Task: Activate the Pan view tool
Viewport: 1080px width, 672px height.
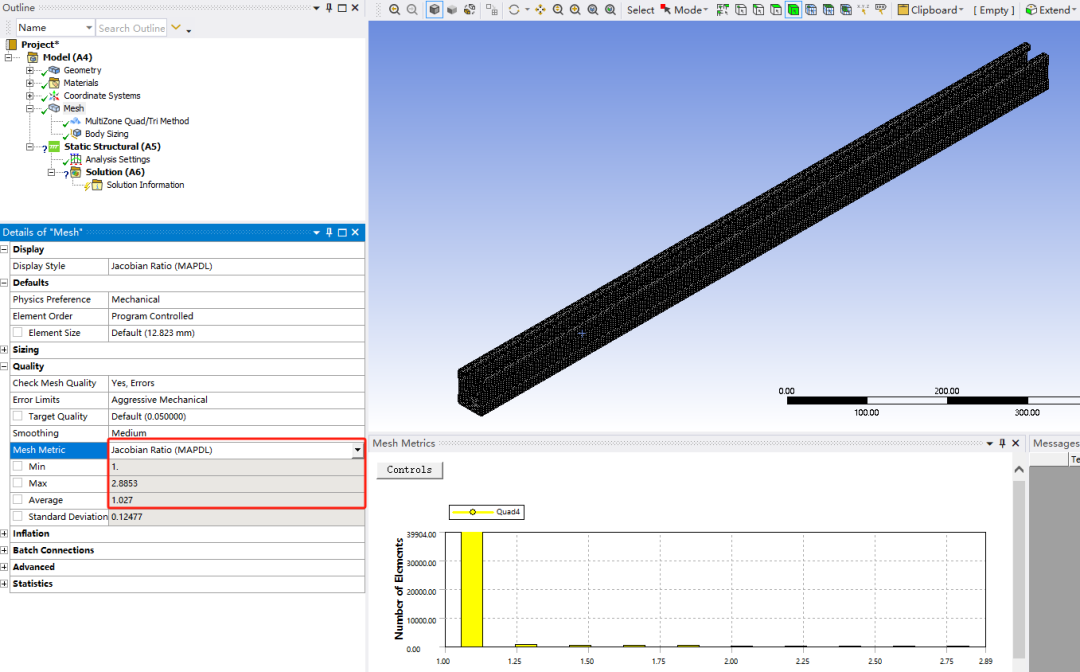Action: [x=541, y=10]
